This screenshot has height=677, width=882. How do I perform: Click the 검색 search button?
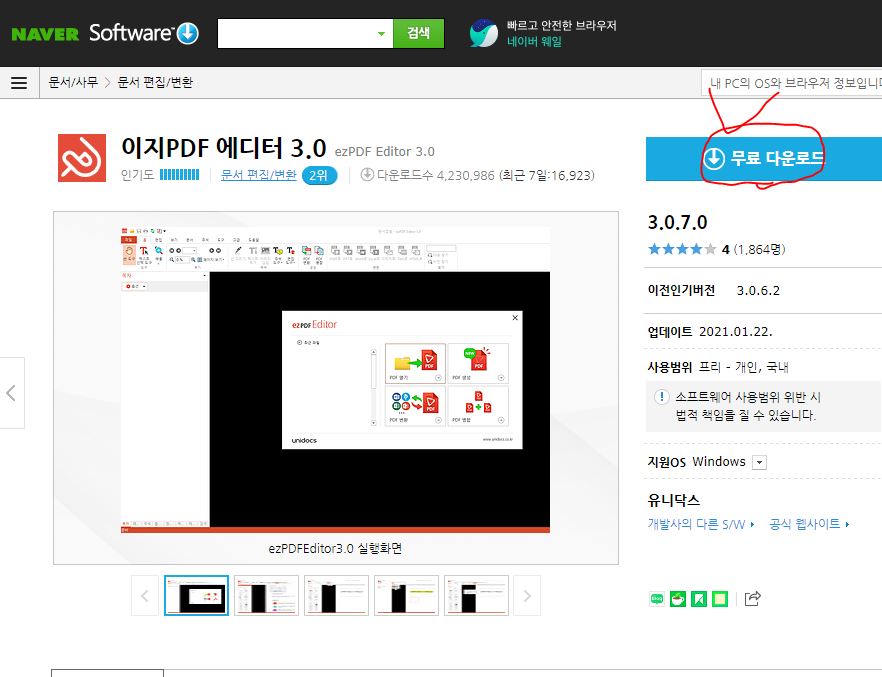click(x=418, y=33)
